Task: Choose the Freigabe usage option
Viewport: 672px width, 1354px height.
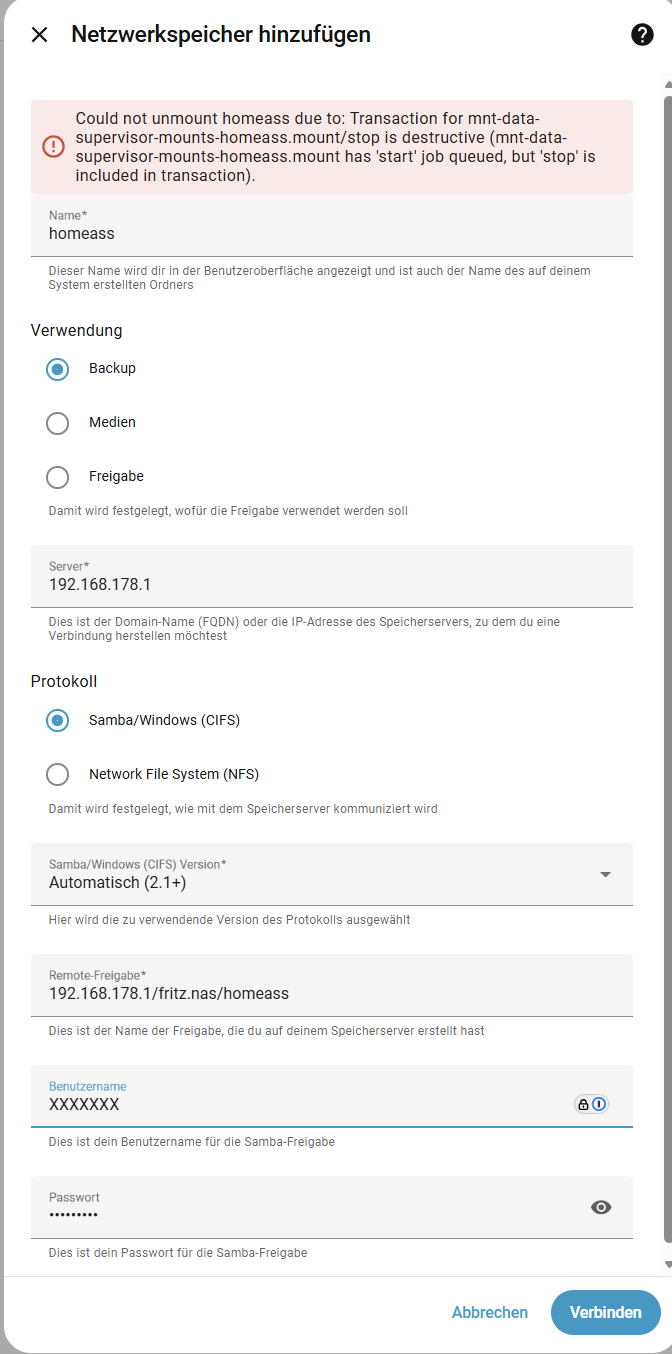Action: pos(58,477)
